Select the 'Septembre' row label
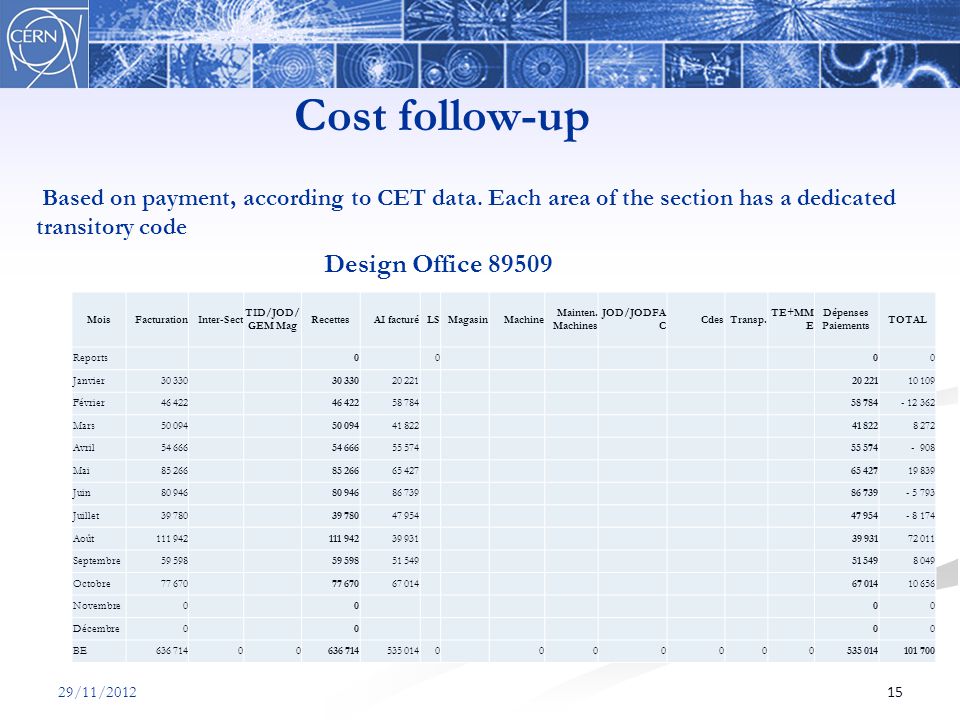This screenshot has height=720, width=960. [97, 561]
